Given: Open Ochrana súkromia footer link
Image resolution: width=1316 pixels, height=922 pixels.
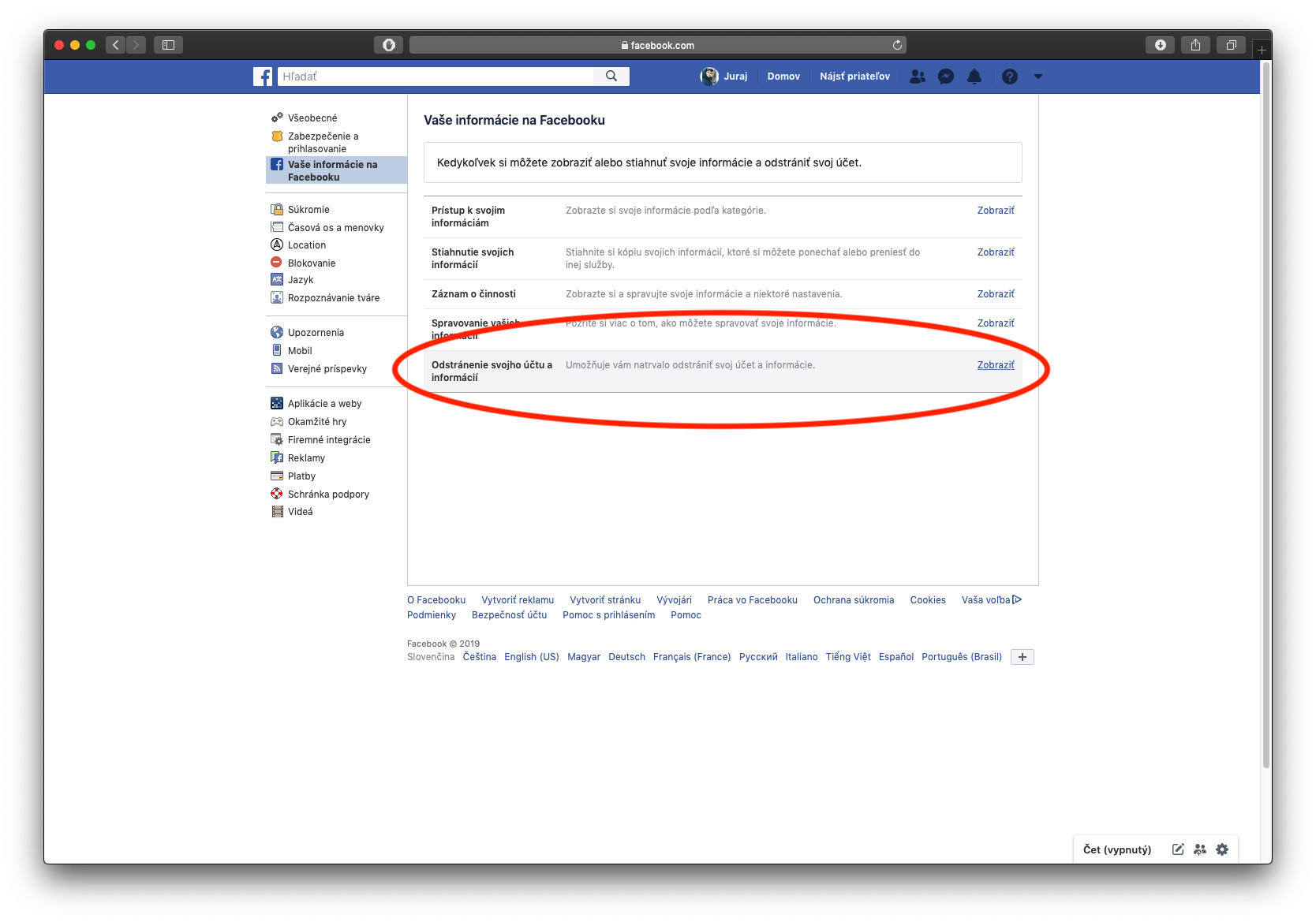Looking at the screenshot, I should (x=854, y=600).
